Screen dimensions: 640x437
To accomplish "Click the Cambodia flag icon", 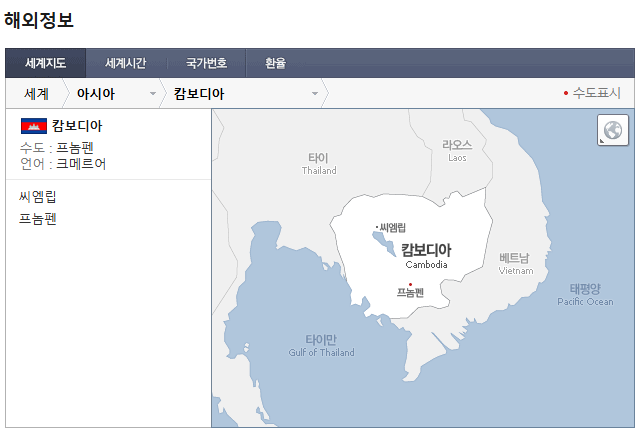I will (33, 126).
